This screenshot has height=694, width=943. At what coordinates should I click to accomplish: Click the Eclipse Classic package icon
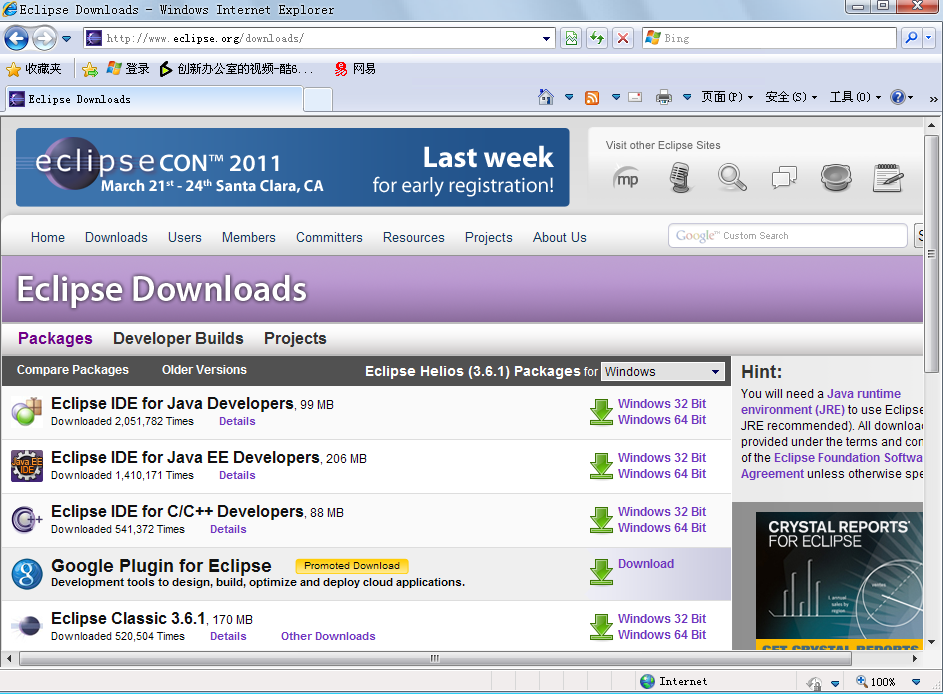[26, 626]
